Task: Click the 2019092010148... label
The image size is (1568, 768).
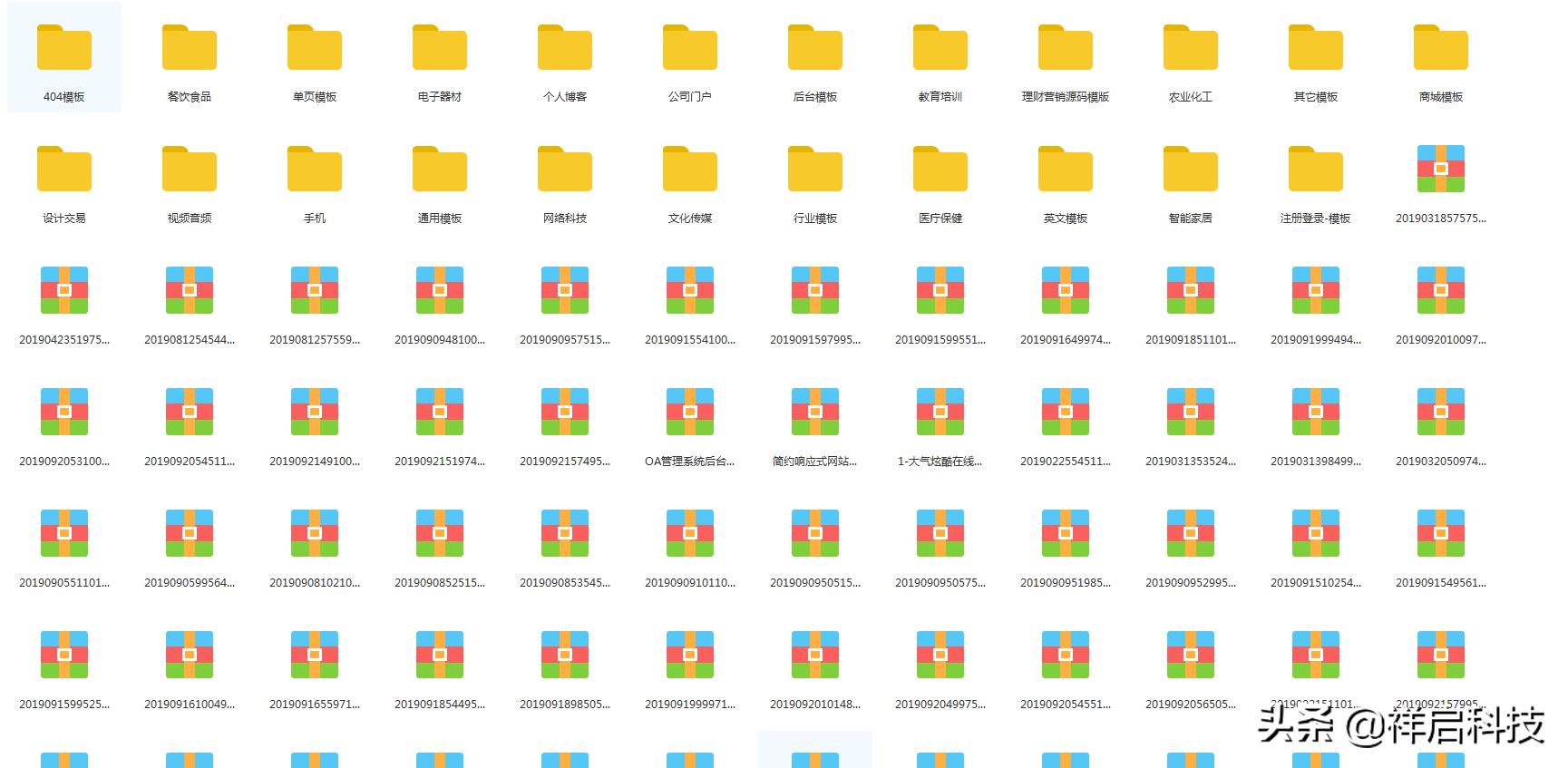Action: coord(815,705)
